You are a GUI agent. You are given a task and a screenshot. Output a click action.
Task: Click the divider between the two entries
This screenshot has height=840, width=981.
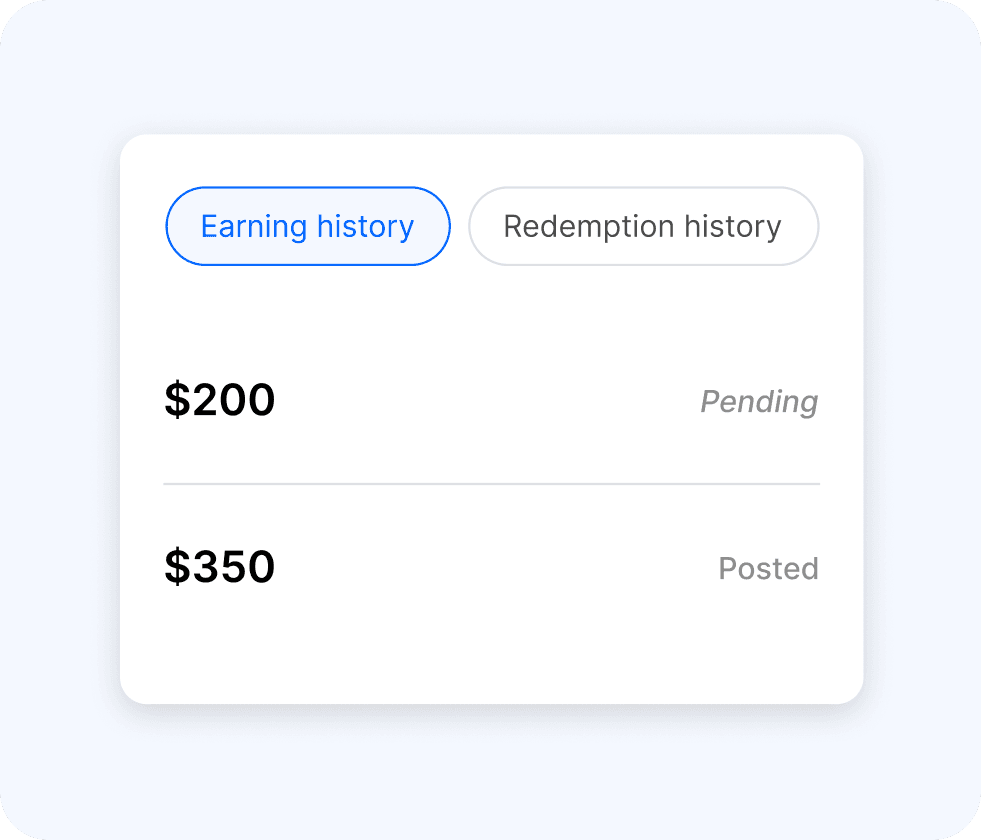(490, 484)
